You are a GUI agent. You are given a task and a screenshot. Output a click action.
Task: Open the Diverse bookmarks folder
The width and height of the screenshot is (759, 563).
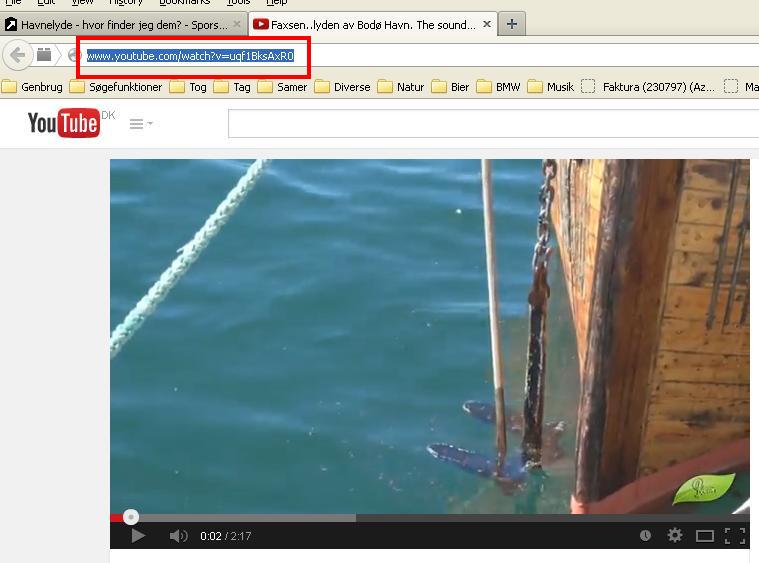[x=342, y=87]
